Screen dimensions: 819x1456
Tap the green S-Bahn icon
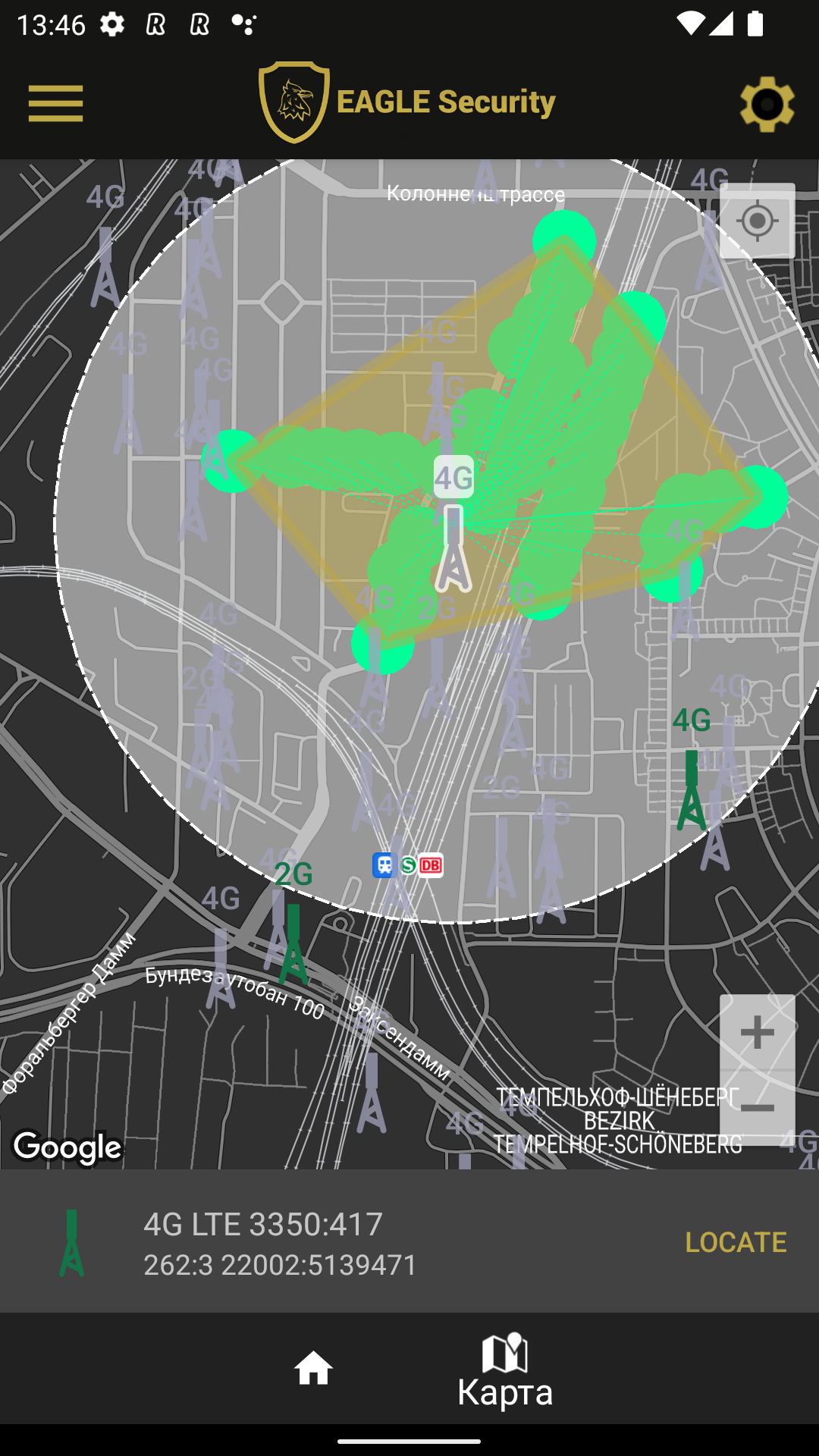[x=408, y=865]
